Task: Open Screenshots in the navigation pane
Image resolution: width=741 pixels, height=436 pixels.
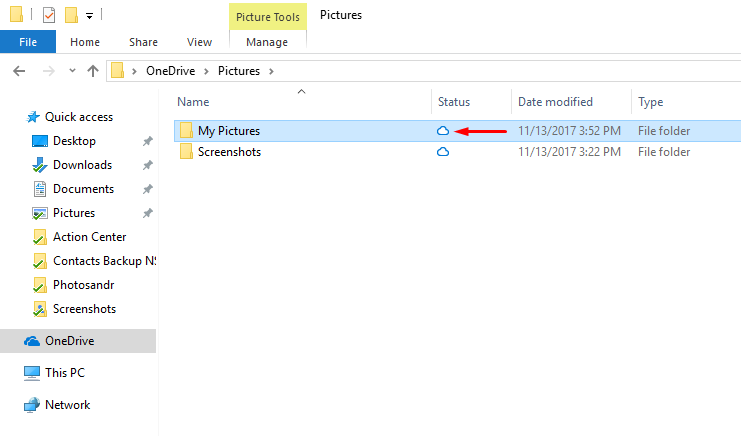Action: [x=84, y=309]
